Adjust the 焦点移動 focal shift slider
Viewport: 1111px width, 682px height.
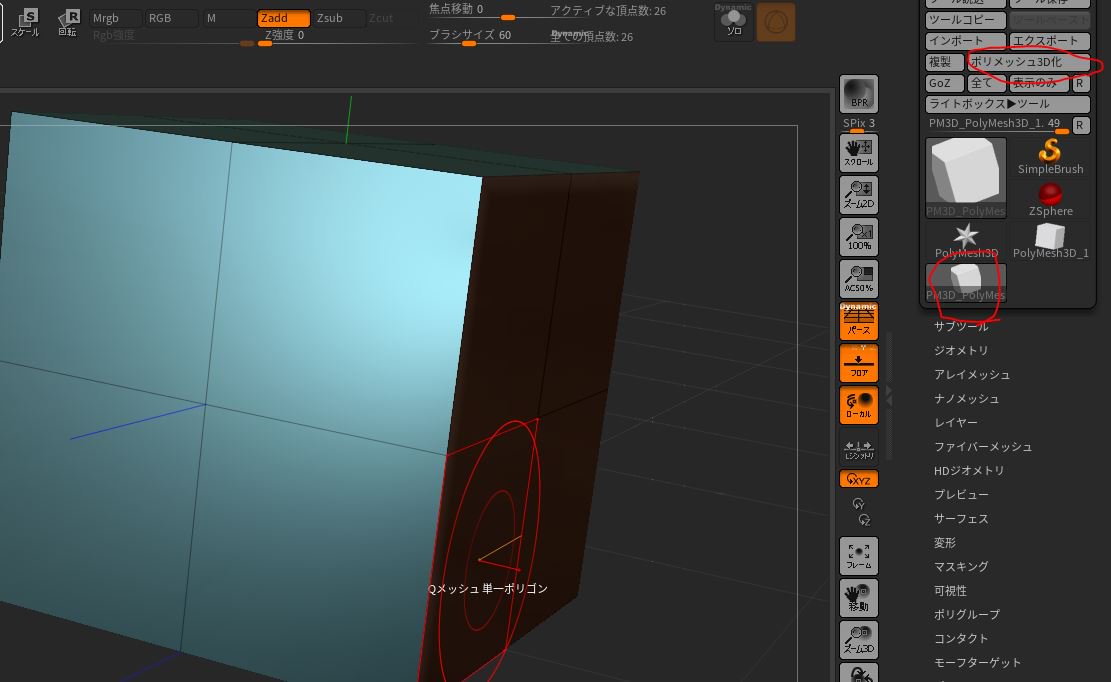[483, 10]
